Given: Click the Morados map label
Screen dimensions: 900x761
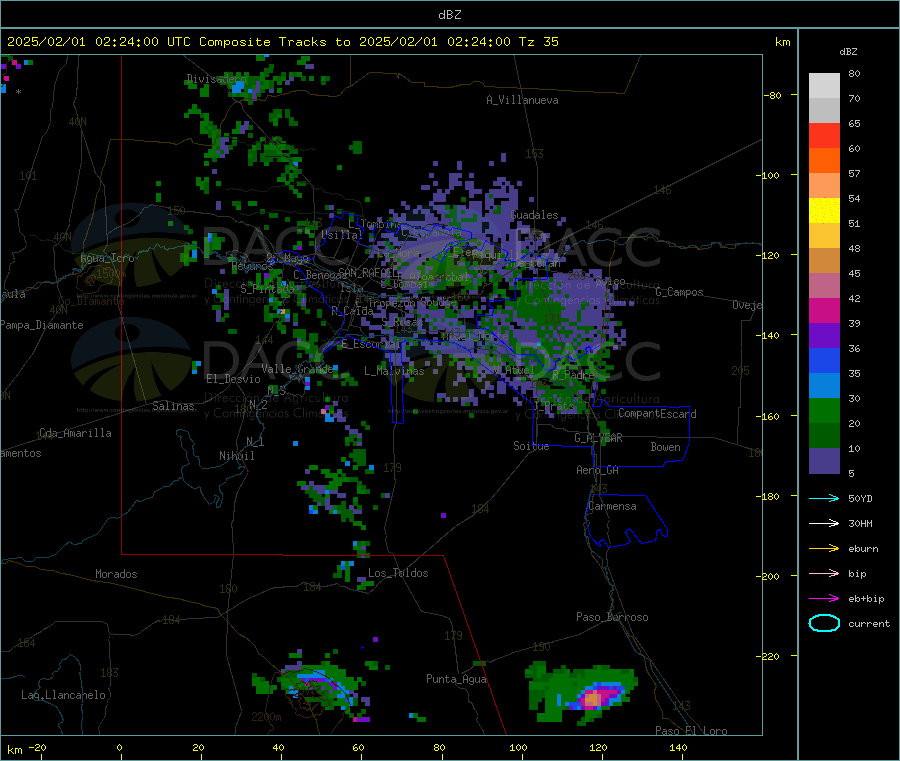Looking at the screenshot, I should (x=116, y=574).
